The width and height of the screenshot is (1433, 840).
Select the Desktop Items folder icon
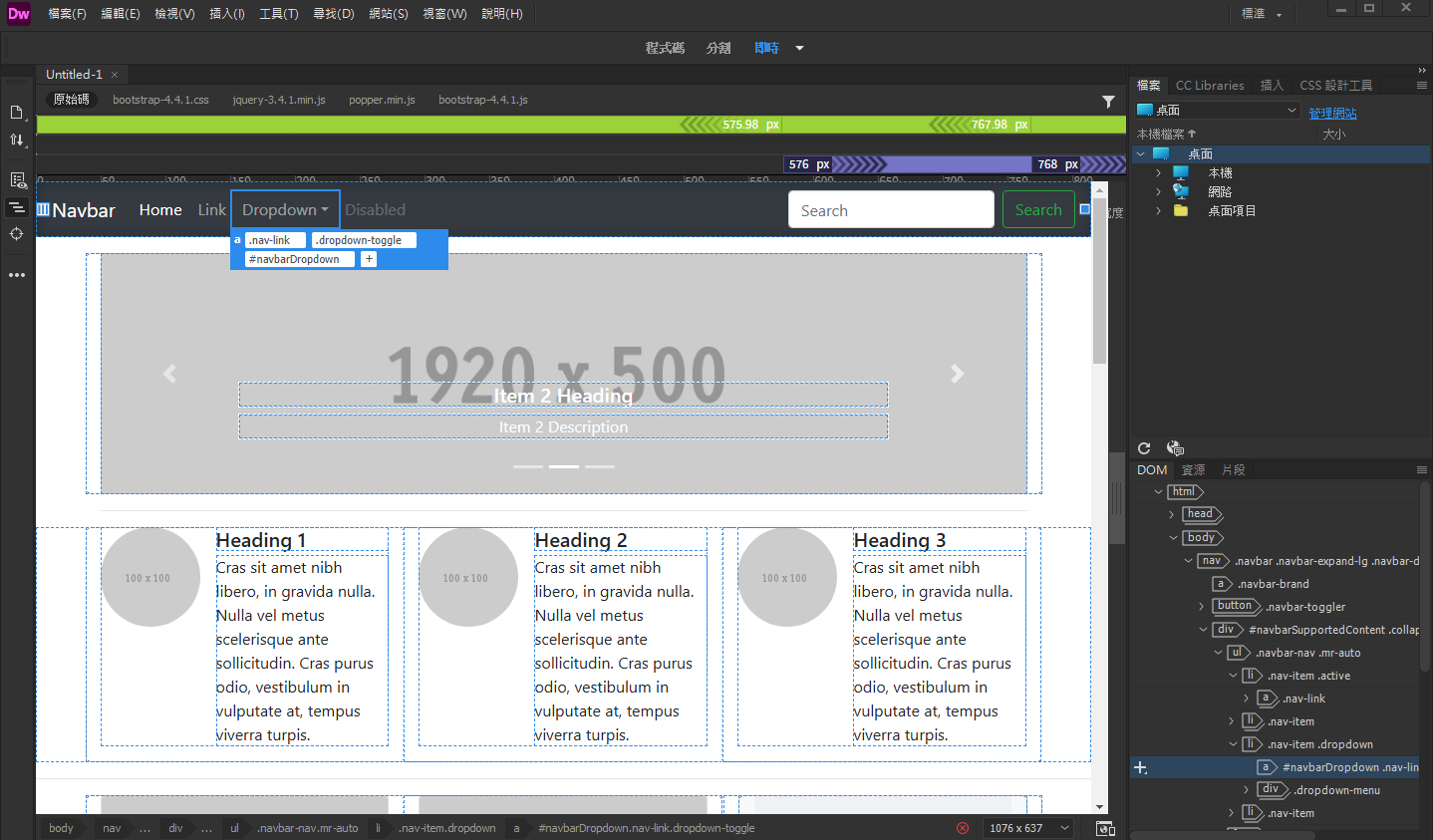(x=1181, y=210)
